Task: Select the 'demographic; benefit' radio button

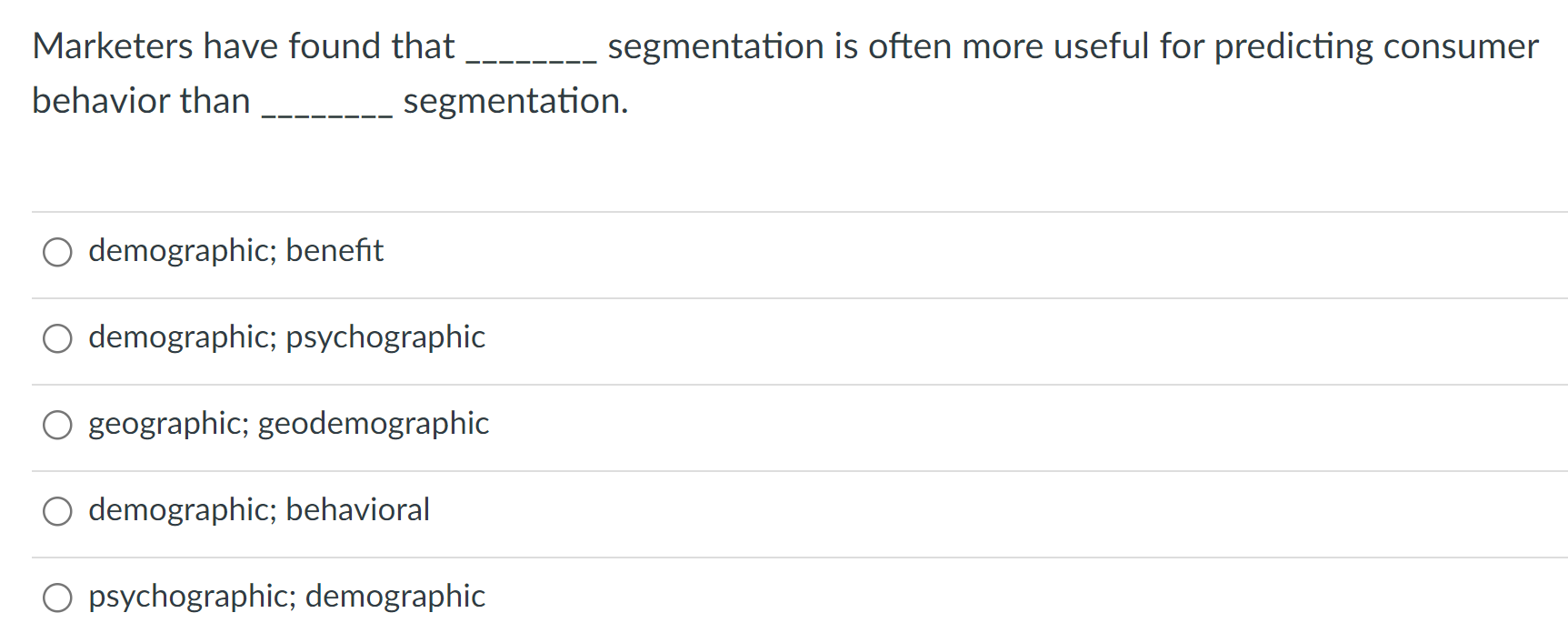Action: [57, 252]
